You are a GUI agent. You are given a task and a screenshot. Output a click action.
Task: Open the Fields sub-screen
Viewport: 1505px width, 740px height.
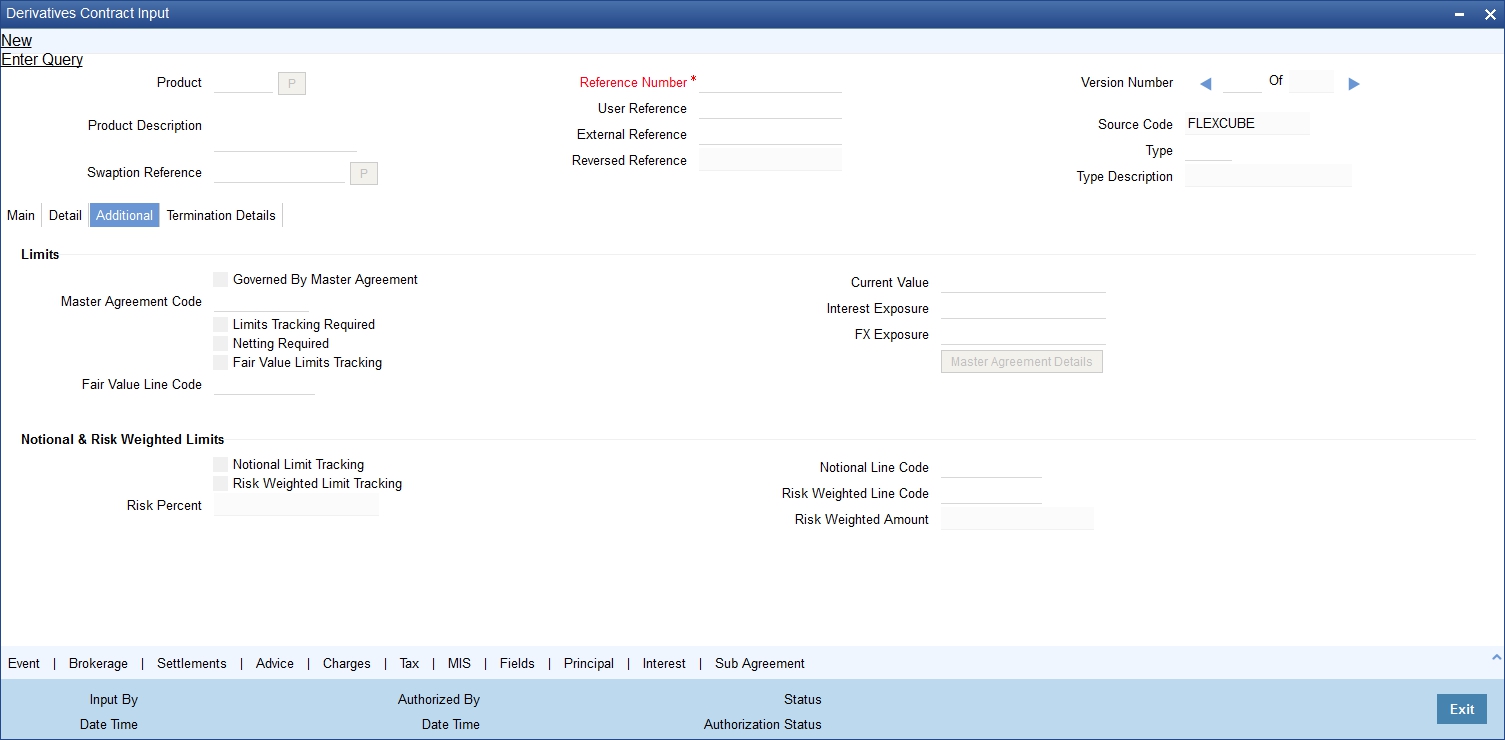[x=518, y=664]
